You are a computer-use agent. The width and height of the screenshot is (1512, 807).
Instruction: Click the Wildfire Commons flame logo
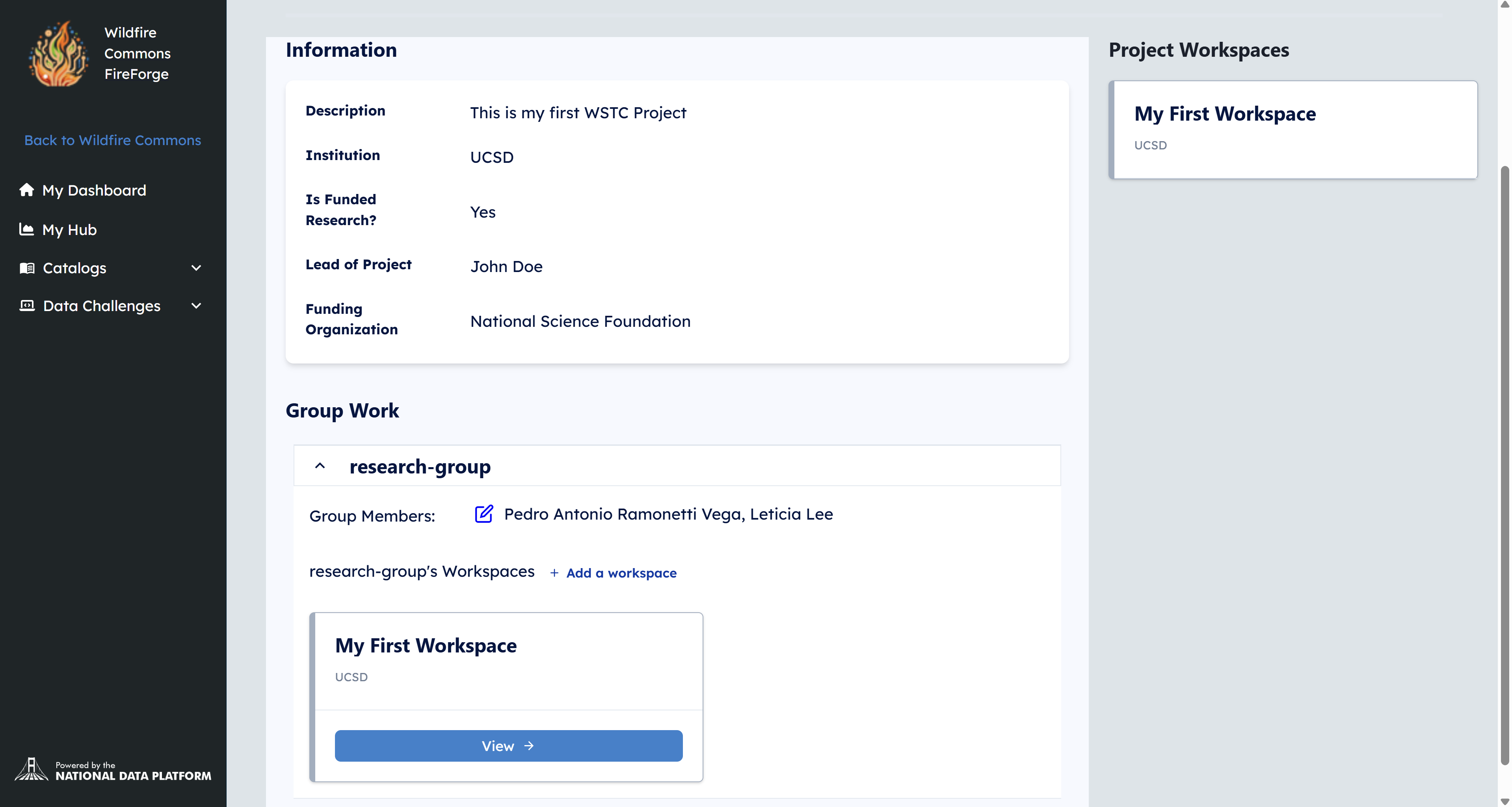click(59, 54)
